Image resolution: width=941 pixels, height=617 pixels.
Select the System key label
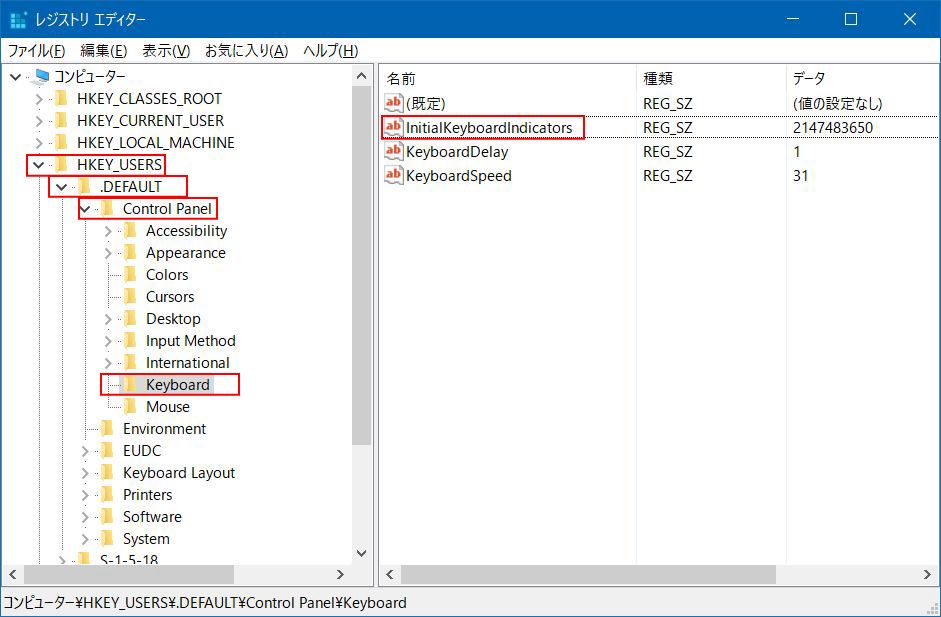pos(146,539)
